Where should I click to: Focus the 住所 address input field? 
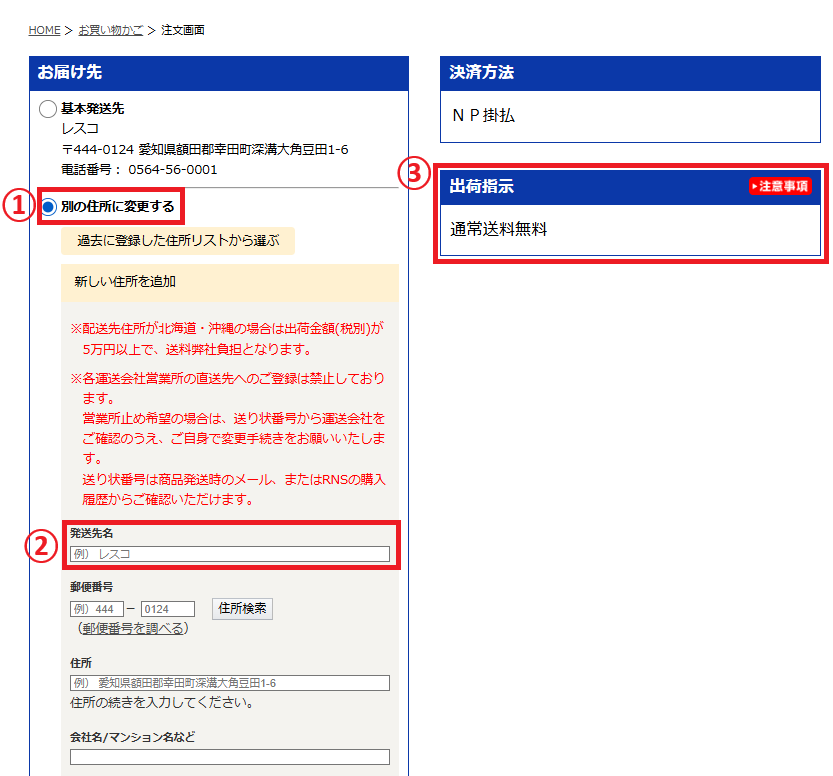(x=229, y=683)
